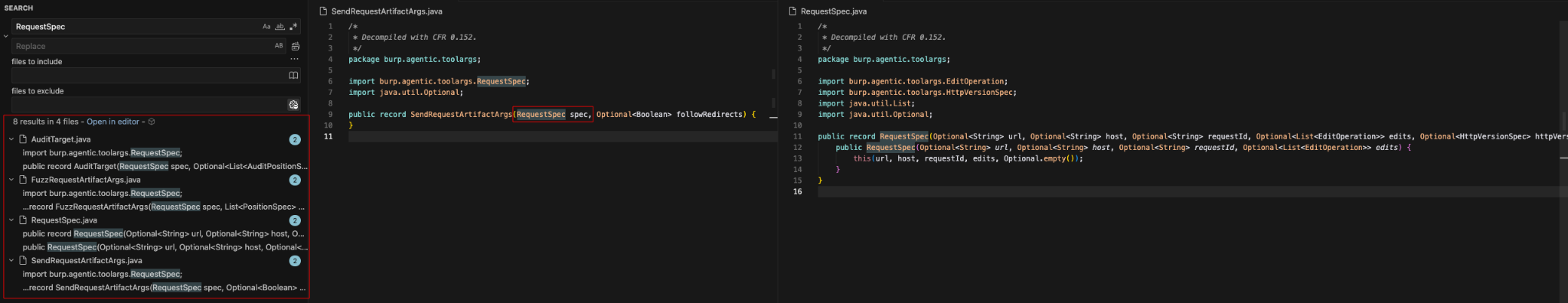The height and width of the screenshot is (303, 1568).
Task: Collapse AuditTarget.java results group
Action: (11, 139)
